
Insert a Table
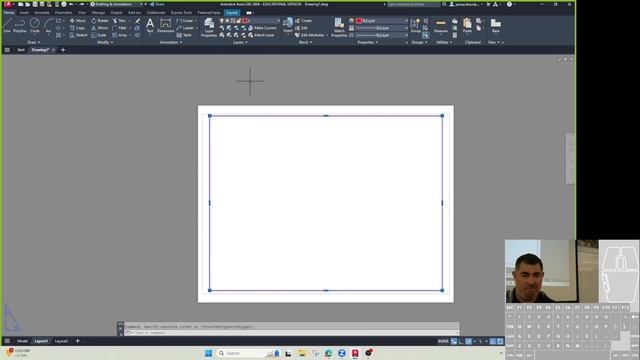click(184, 35)
